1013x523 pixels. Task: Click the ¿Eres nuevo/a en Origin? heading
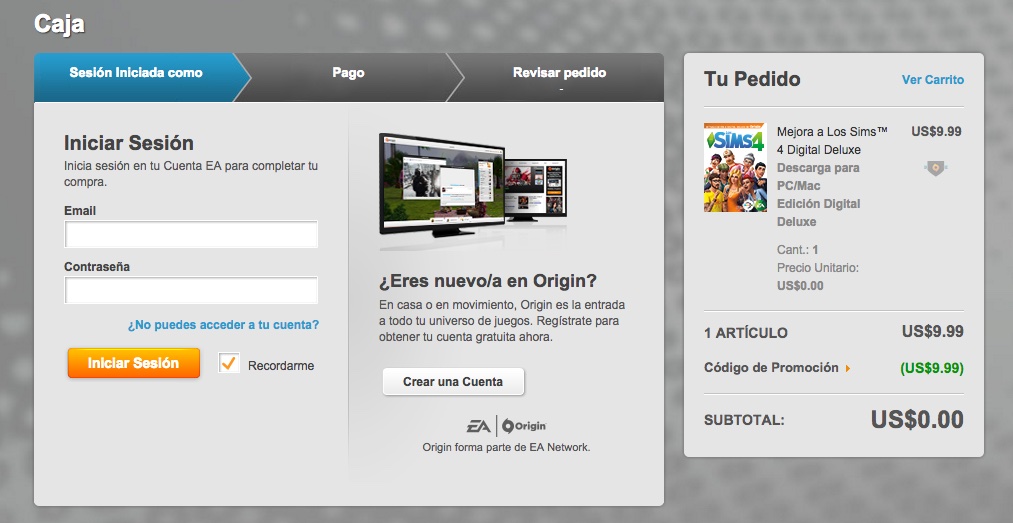click(488, 282)
